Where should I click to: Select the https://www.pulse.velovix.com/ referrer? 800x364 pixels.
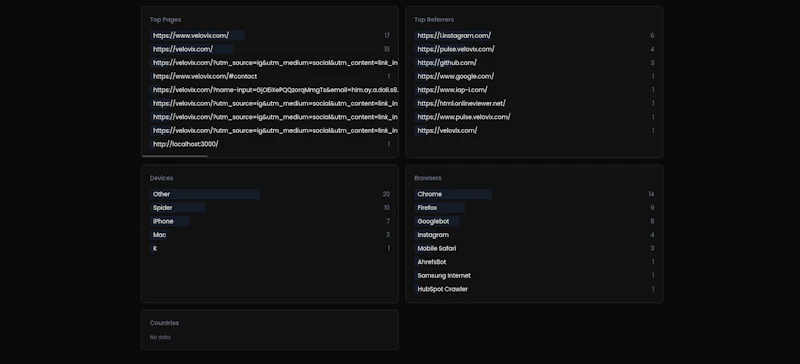[x=534, y=117]
